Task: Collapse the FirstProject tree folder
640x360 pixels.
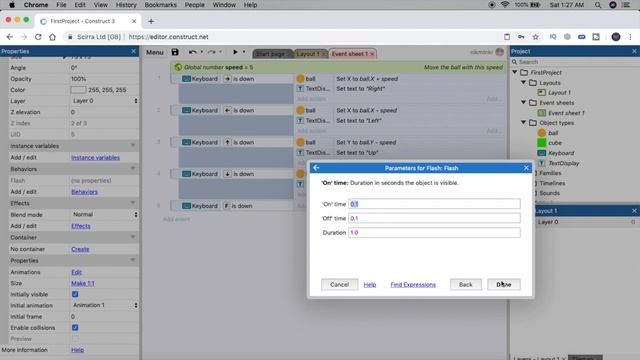Action: (515, 72)
